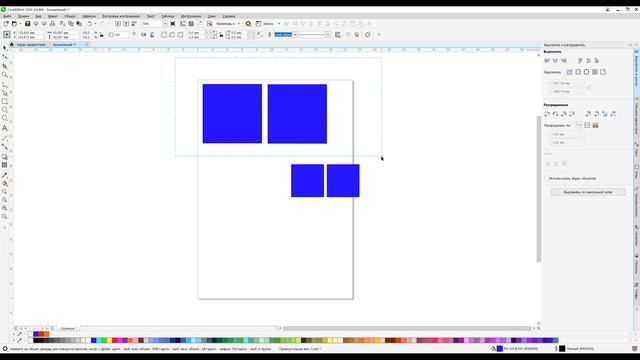Click the rotation angle field
Image resolution: width=640 pixels, height=360 pixels.
120,35
